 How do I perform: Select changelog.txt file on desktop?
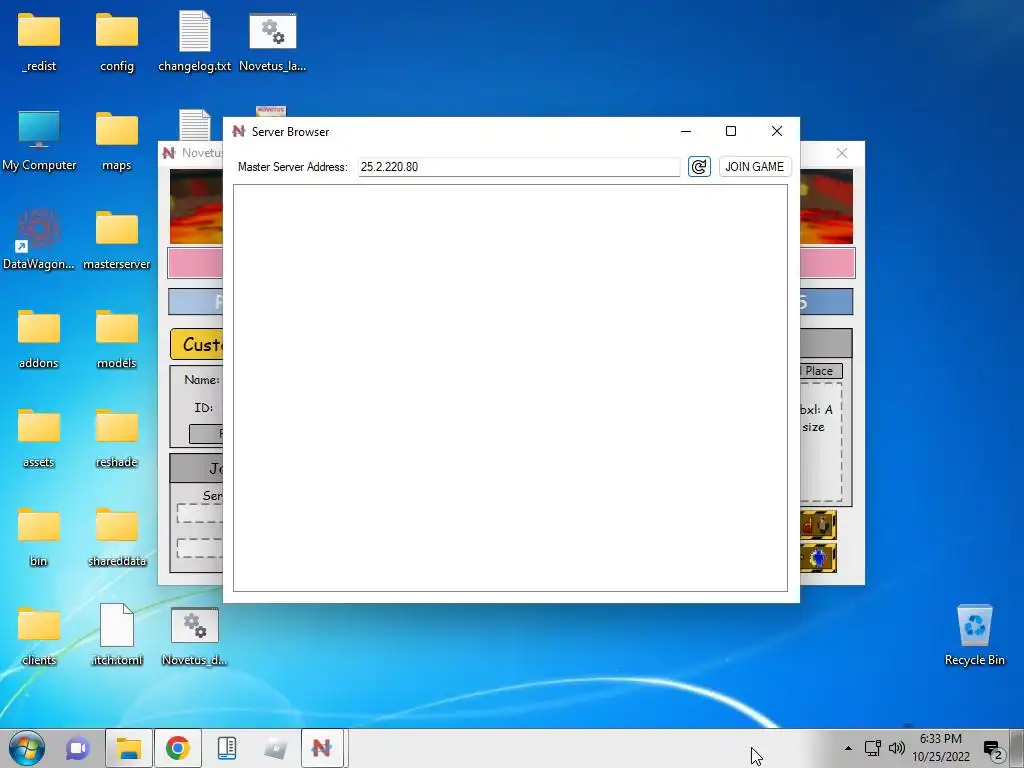195,41
